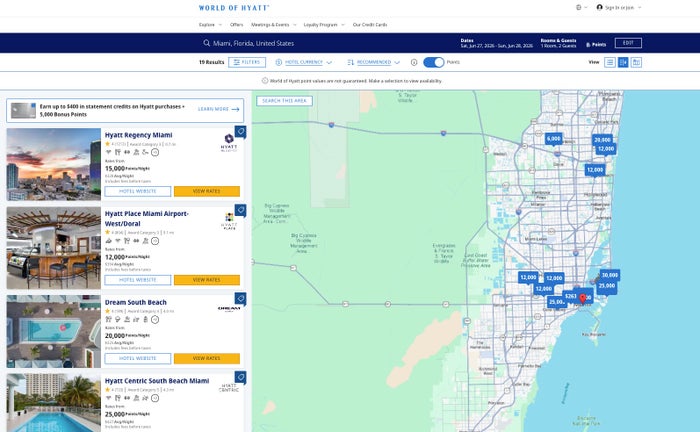Open the Hotel Currency dropdown
Screen dimensions: 700x432
304,62
